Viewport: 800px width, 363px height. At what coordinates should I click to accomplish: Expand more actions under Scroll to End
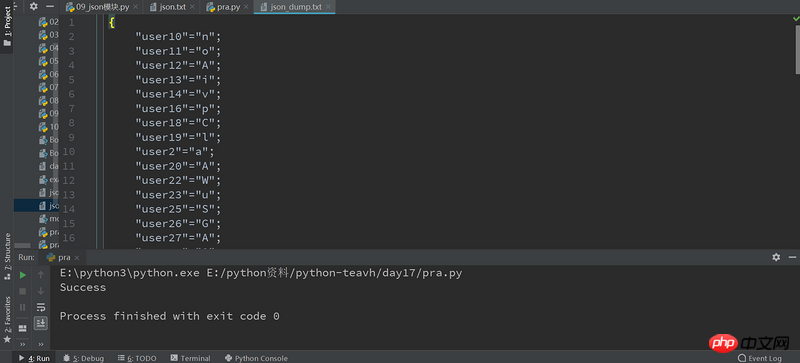(41, 344)
